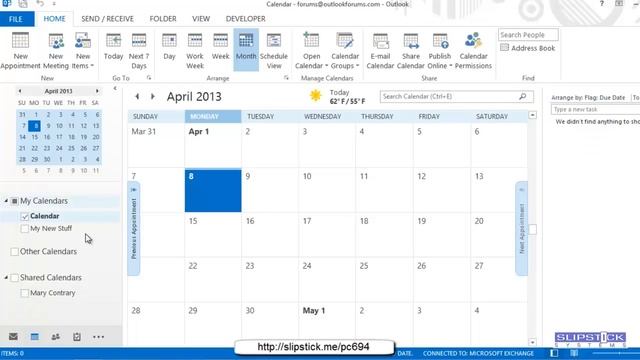Open Calendar Permissions

[473, 51]
